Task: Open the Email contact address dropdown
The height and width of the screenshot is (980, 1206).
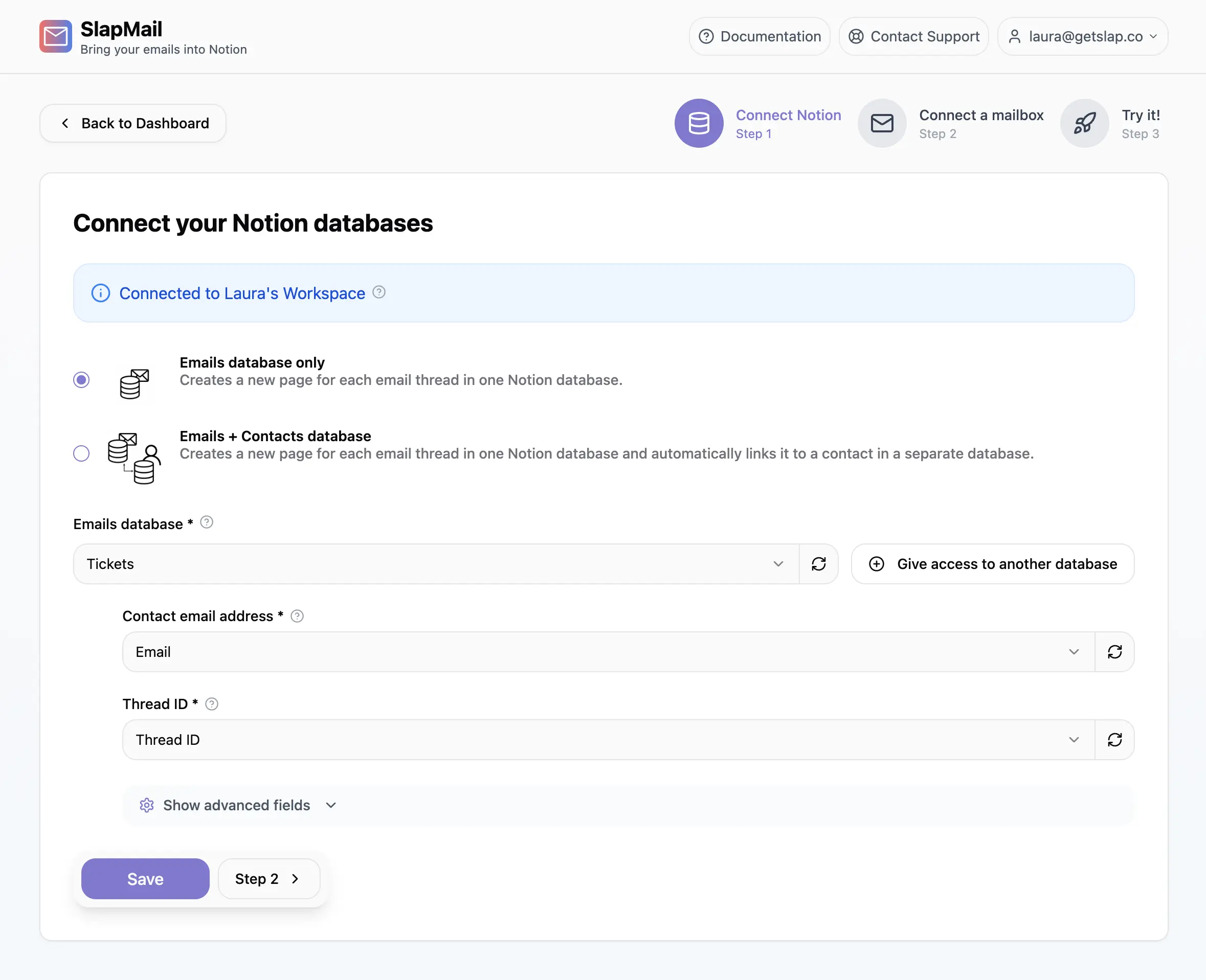Action: tap(608, 652)
